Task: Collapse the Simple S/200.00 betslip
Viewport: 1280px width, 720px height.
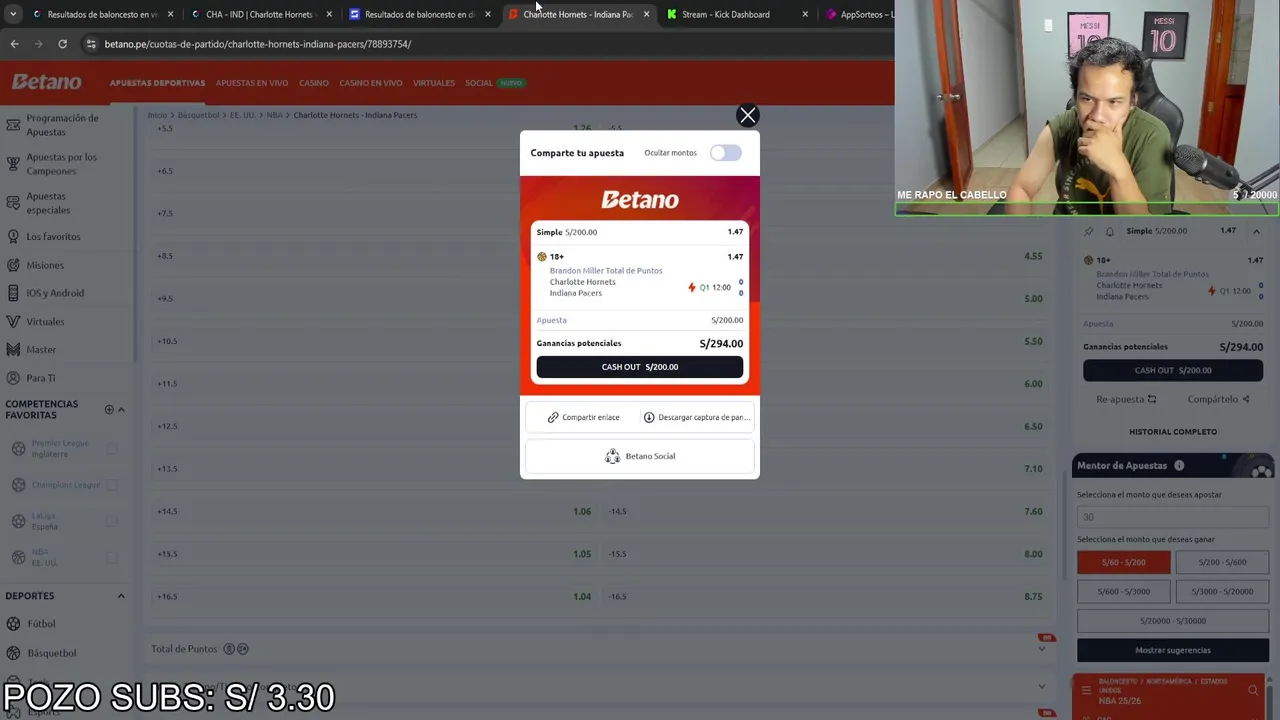Action: coord(1256,231)
